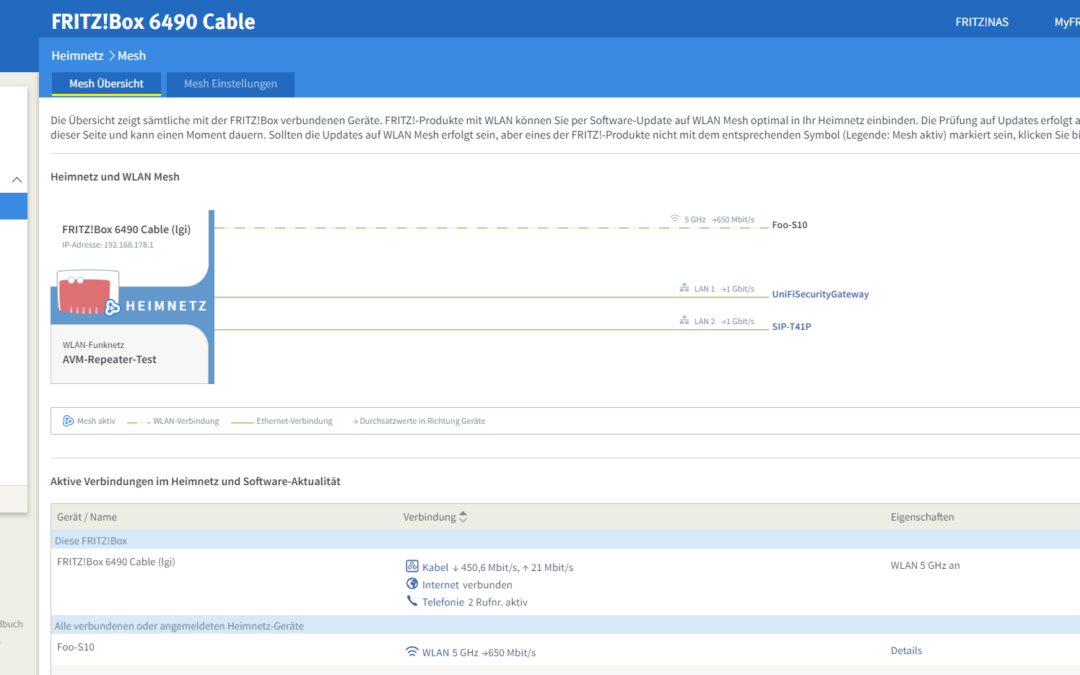Click the Internet globe icon
Image resolution: width=1080 pixels, height=675 pixels.
pos(412,584)
